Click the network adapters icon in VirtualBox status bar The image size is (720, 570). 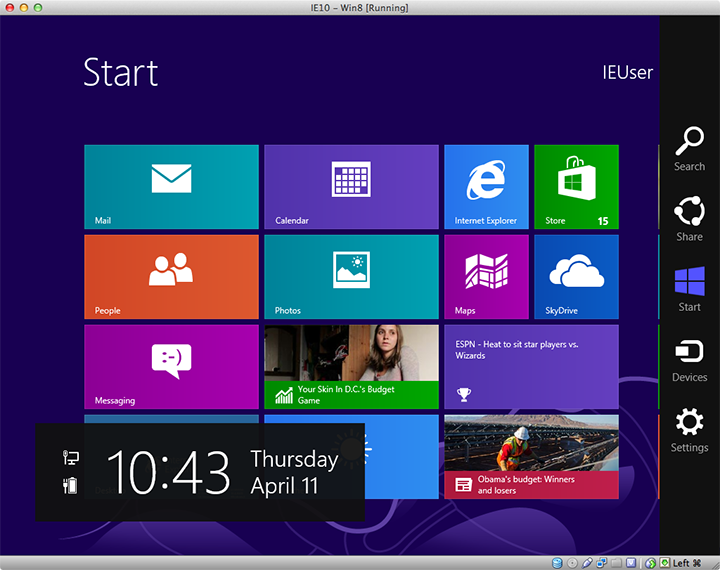602,563
